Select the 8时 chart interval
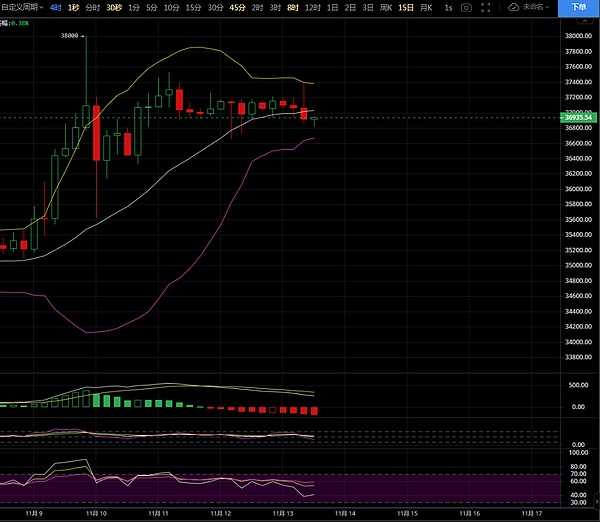 [292, 7]
